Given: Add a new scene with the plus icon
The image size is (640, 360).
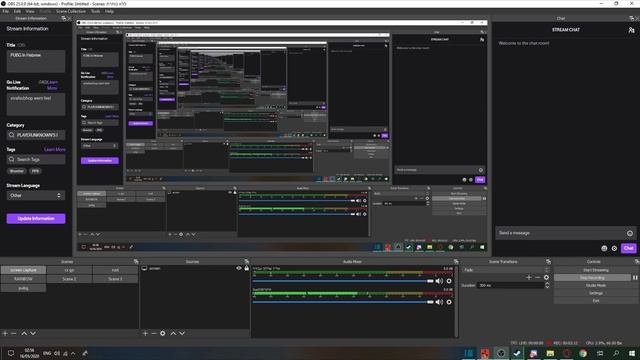Looking at the screenshot, I should coord(5,333).
